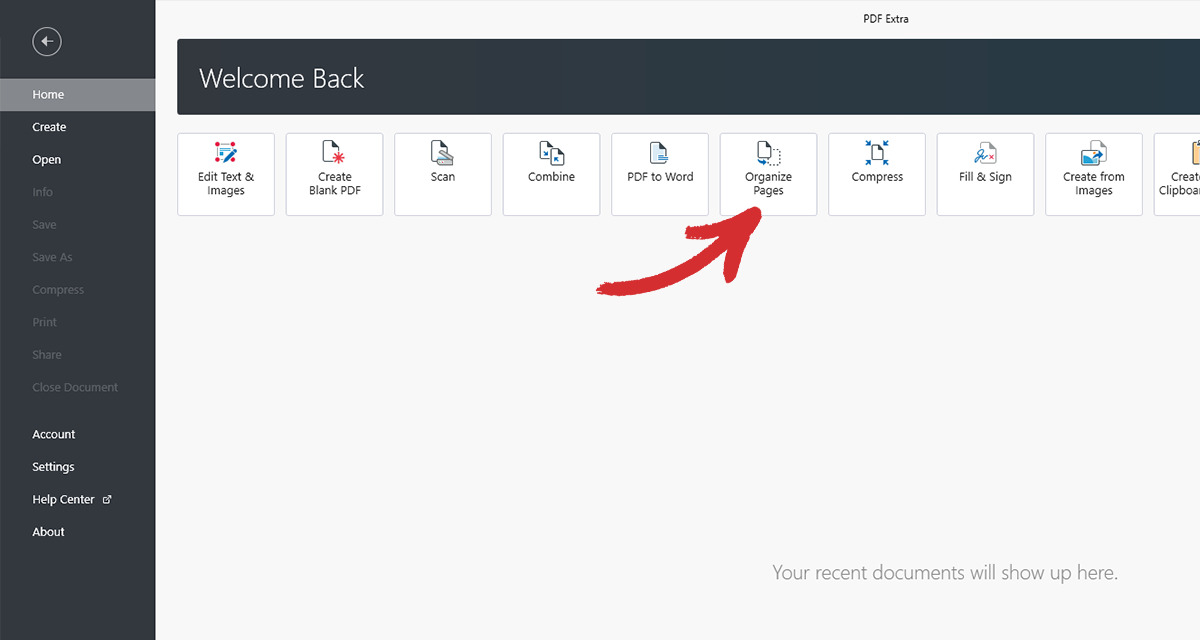Image resolution: width=1200 pixels, height=640 pixels.
Task: Click the back arrow at top left
Action: [46, 41]
